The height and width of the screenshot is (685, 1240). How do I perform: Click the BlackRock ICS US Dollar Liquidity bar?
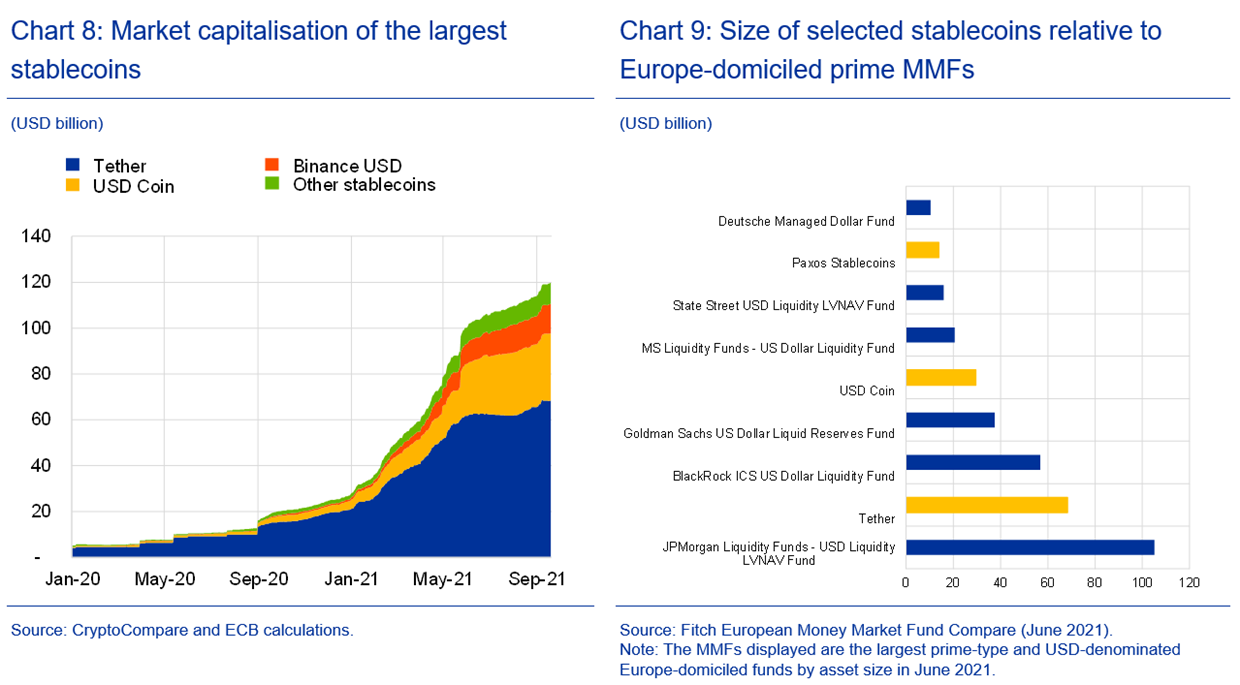click(973, 462)
